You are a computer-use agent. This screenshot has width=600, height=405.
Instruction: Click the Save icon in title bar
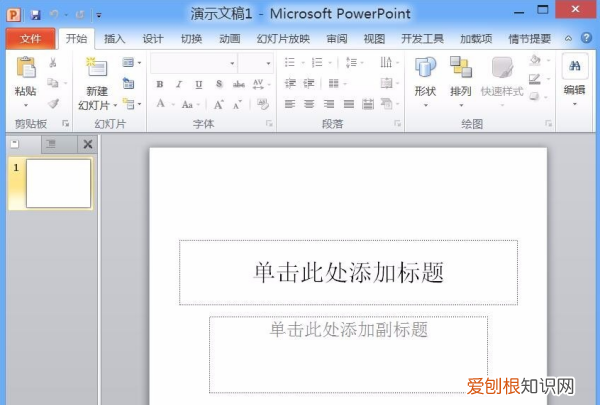[x=36, y=15]
